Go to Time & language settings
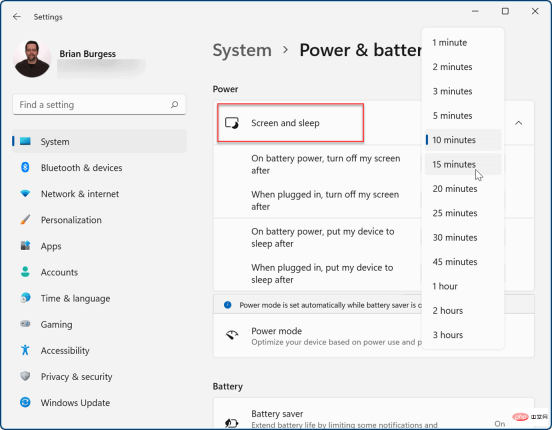The width and height of the screenshot is (552, 430). [x=99, y=298]
